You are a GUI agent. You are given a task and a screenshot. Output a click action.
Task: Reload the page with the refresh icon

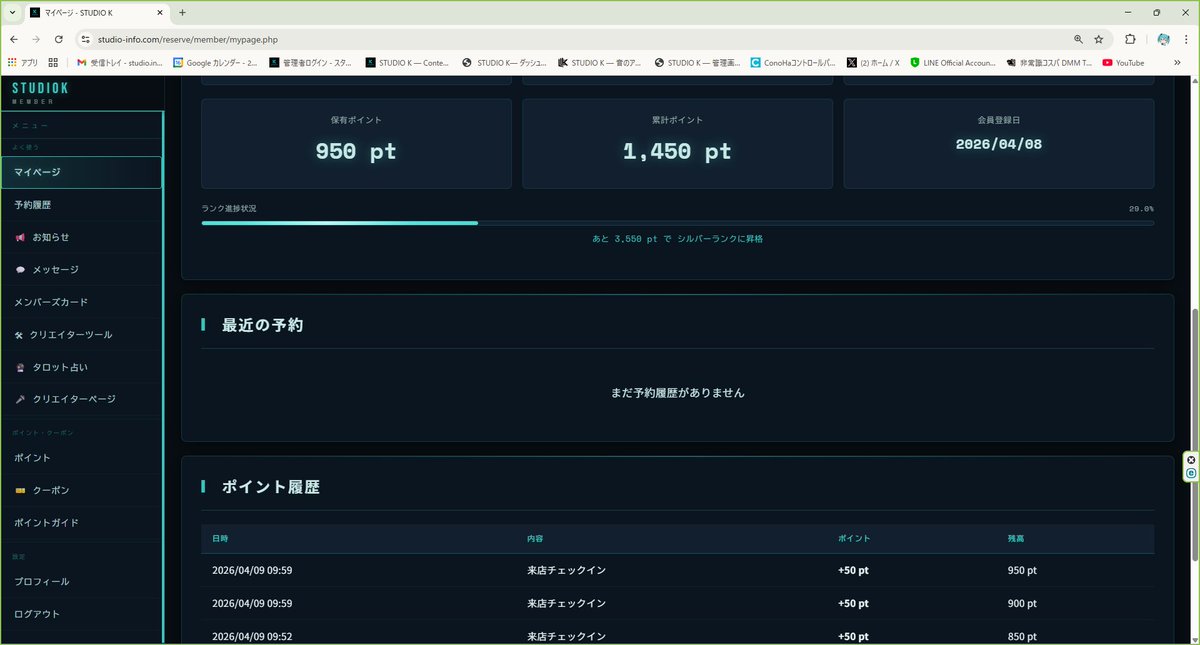tap(59, 39)
